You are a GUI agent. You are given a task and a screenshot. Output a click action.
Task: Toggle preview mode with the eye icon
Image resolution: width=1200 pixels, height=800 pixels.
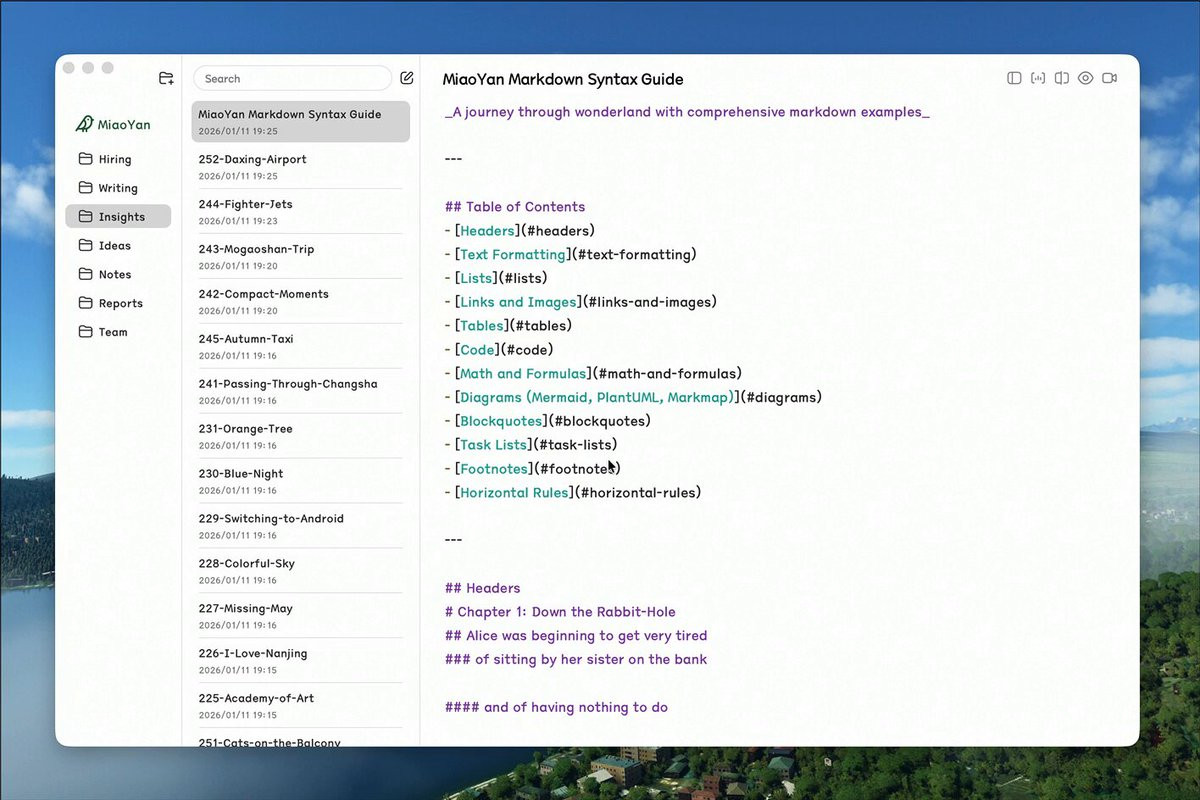1085,78
